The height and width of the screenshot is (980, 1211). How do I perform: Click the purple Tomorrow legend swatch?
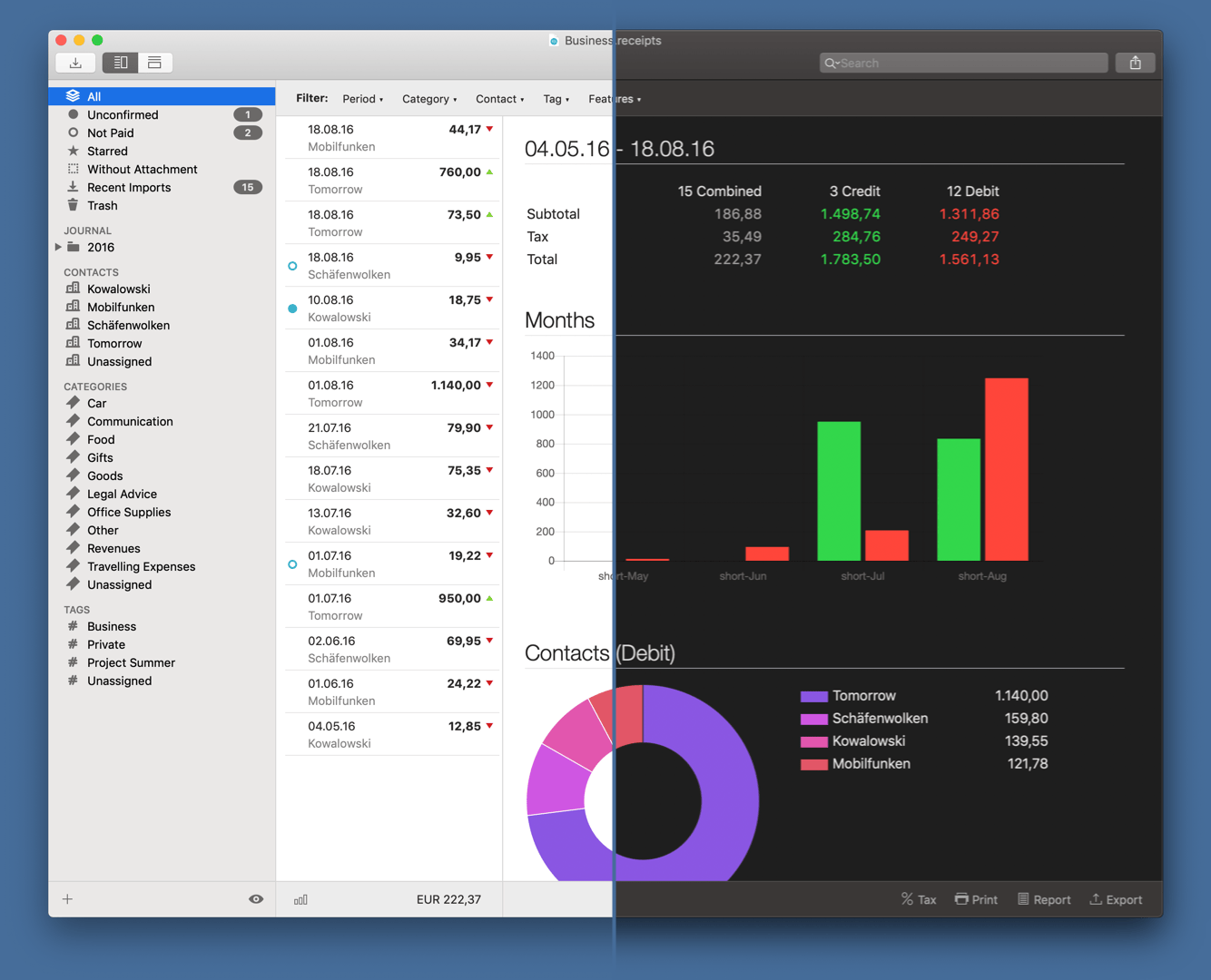[x=813, y=697]
